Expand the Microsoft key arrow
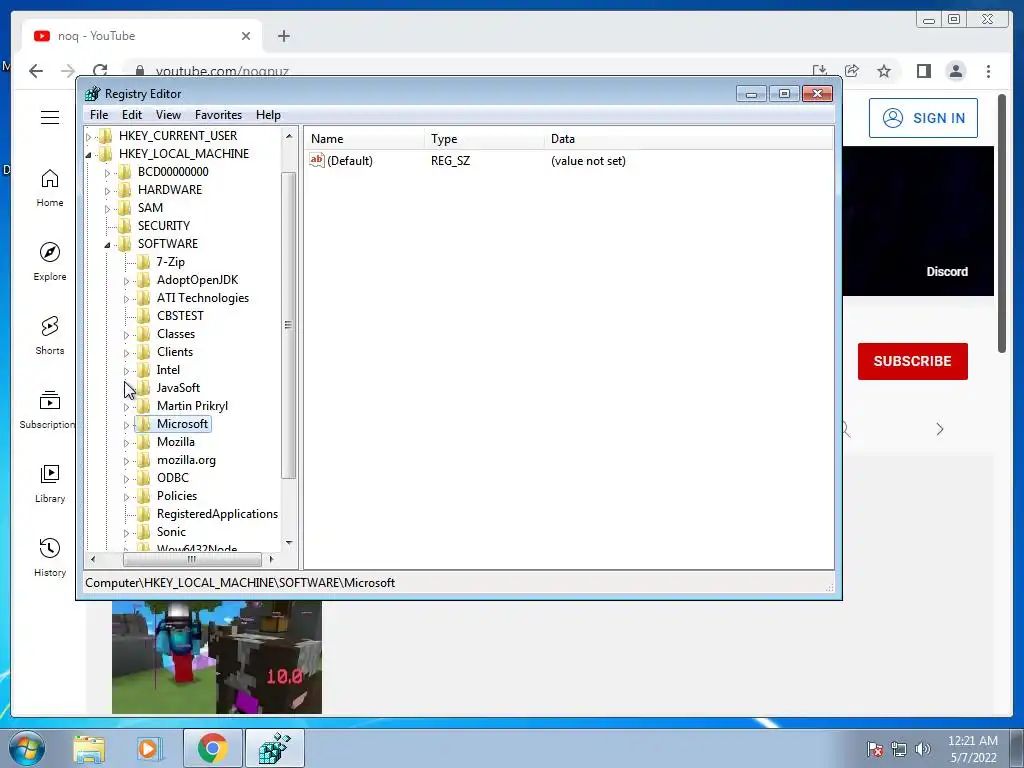This screenshot has width=1024, height=768. click(x=127, y=425)
